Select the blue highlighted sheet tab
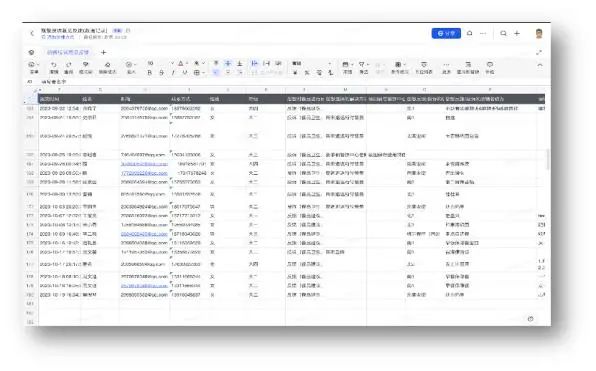596x371 pixels. 68,52
